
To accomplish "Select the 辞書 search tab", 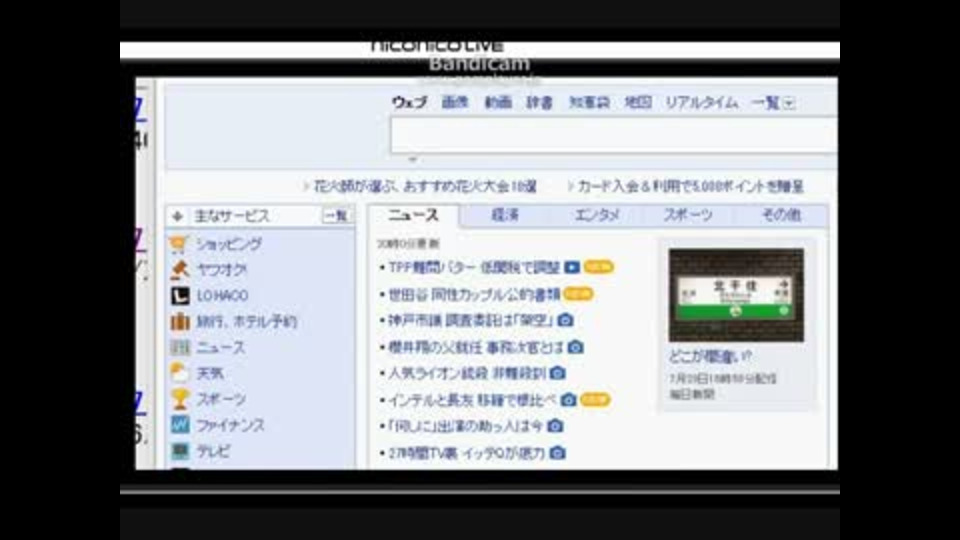I will click(x=539, y=102).
